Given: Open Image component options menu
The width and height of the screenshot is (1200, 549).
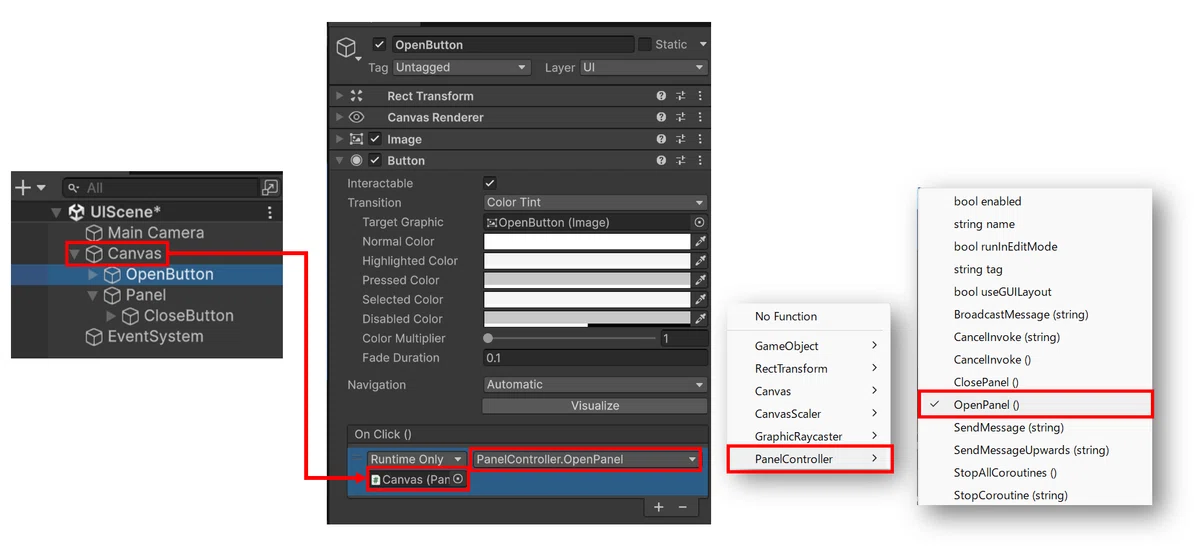Looking at the screenshot, I should point(700,139).
